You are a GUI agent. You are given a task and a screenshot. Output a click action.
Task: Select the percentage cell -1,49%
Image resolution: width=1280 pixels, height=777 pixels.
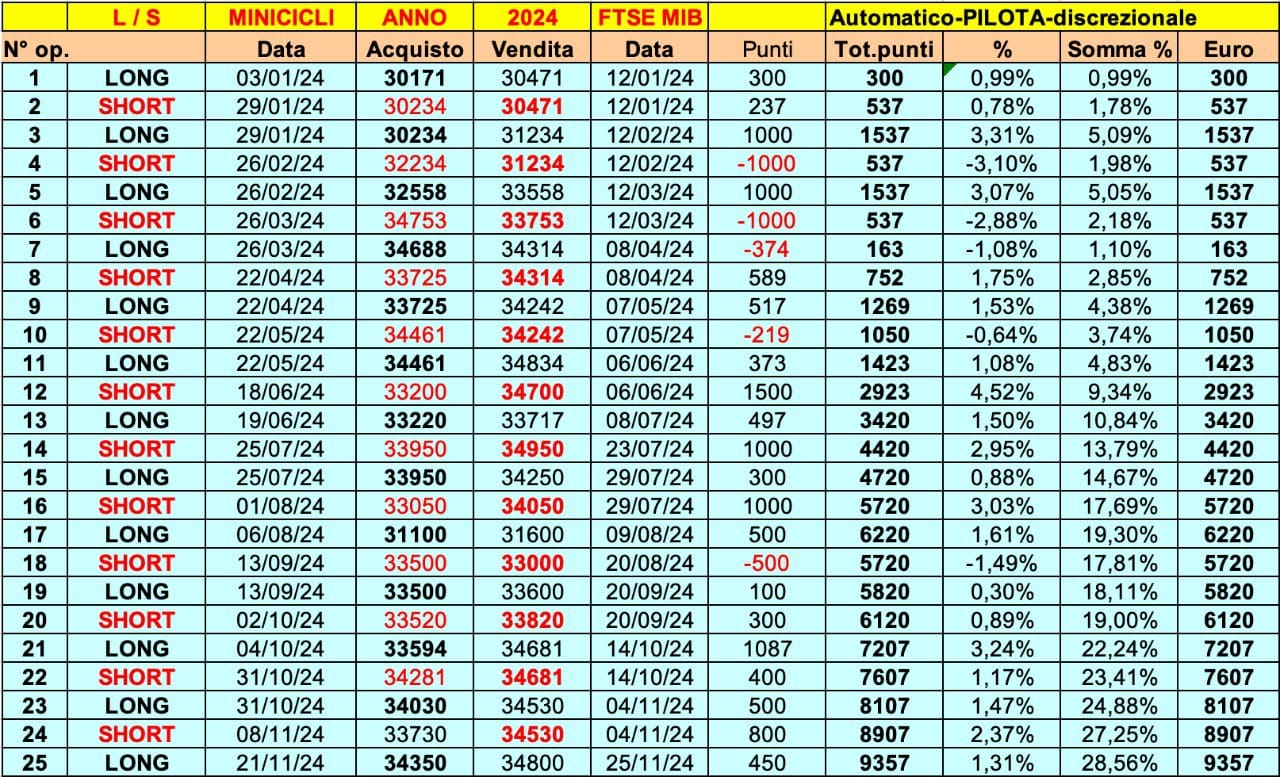[x=1000, y=563]
